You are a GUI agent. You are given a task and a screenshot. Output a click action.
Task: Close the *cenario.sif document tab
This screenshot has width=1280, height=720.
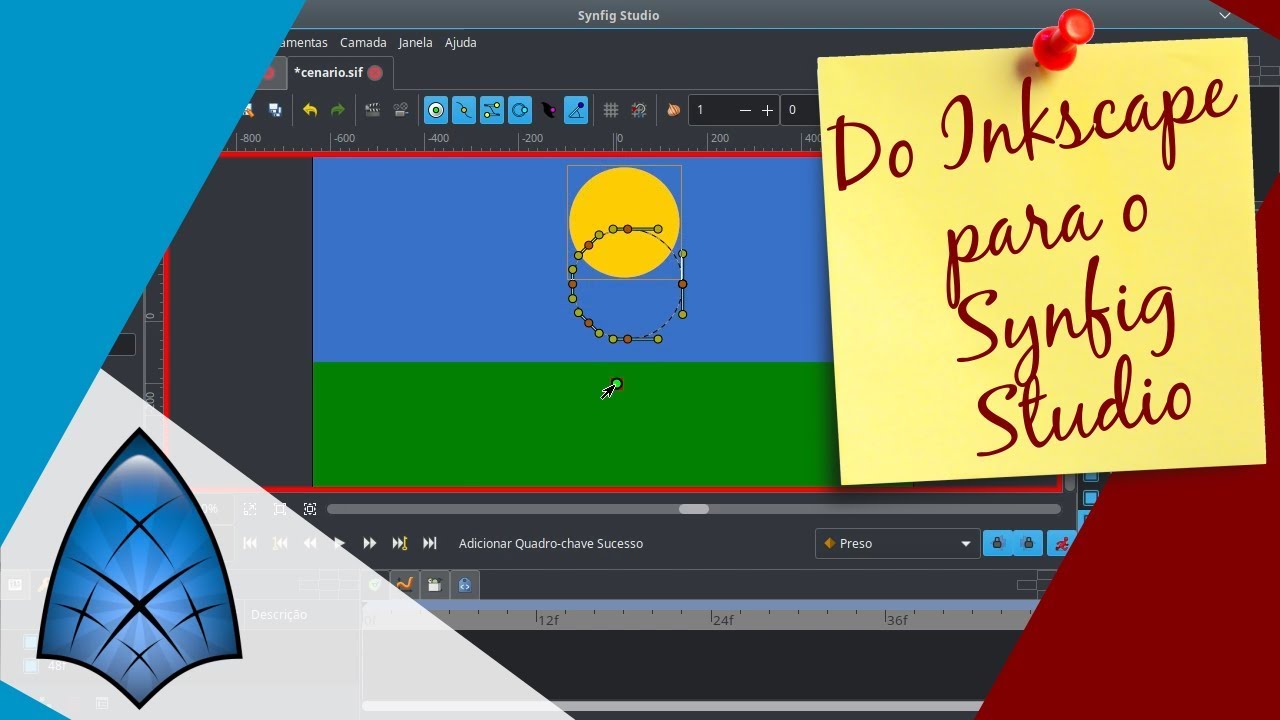click(x=375, y=73)
